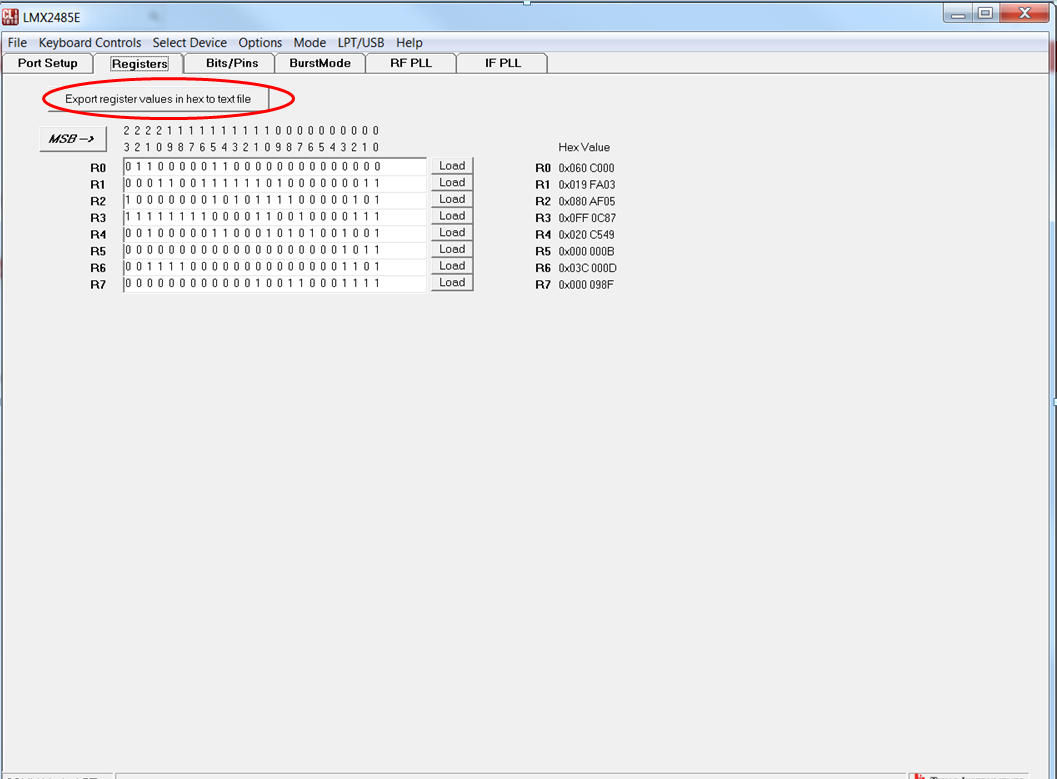Click hex value 0x03C 000D
Image resolution: width=1057 pixels, height=779 pixels.
588,268
